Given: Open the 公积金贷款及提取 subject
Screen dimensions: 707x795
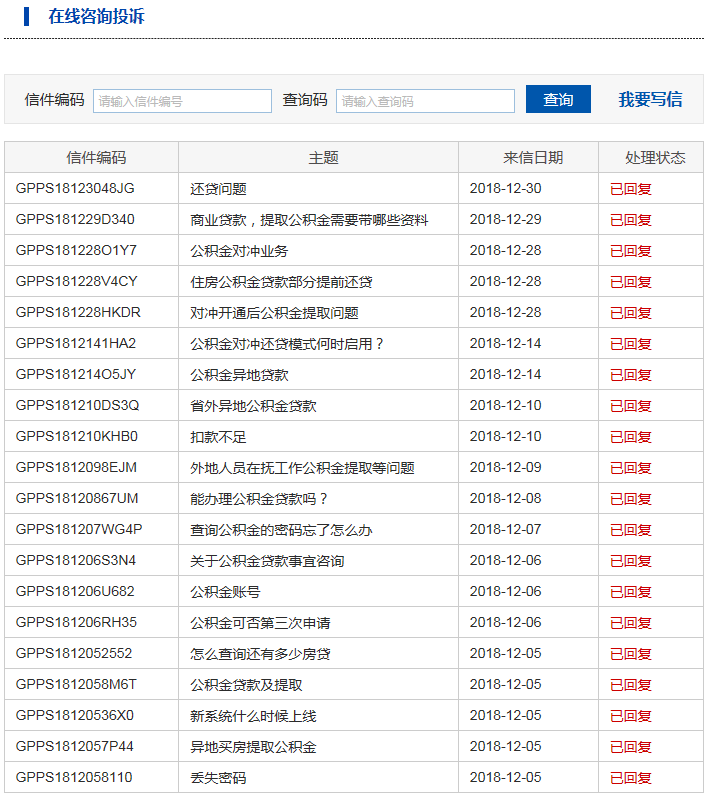Looking at the screenshot, I should pos(246,684).
